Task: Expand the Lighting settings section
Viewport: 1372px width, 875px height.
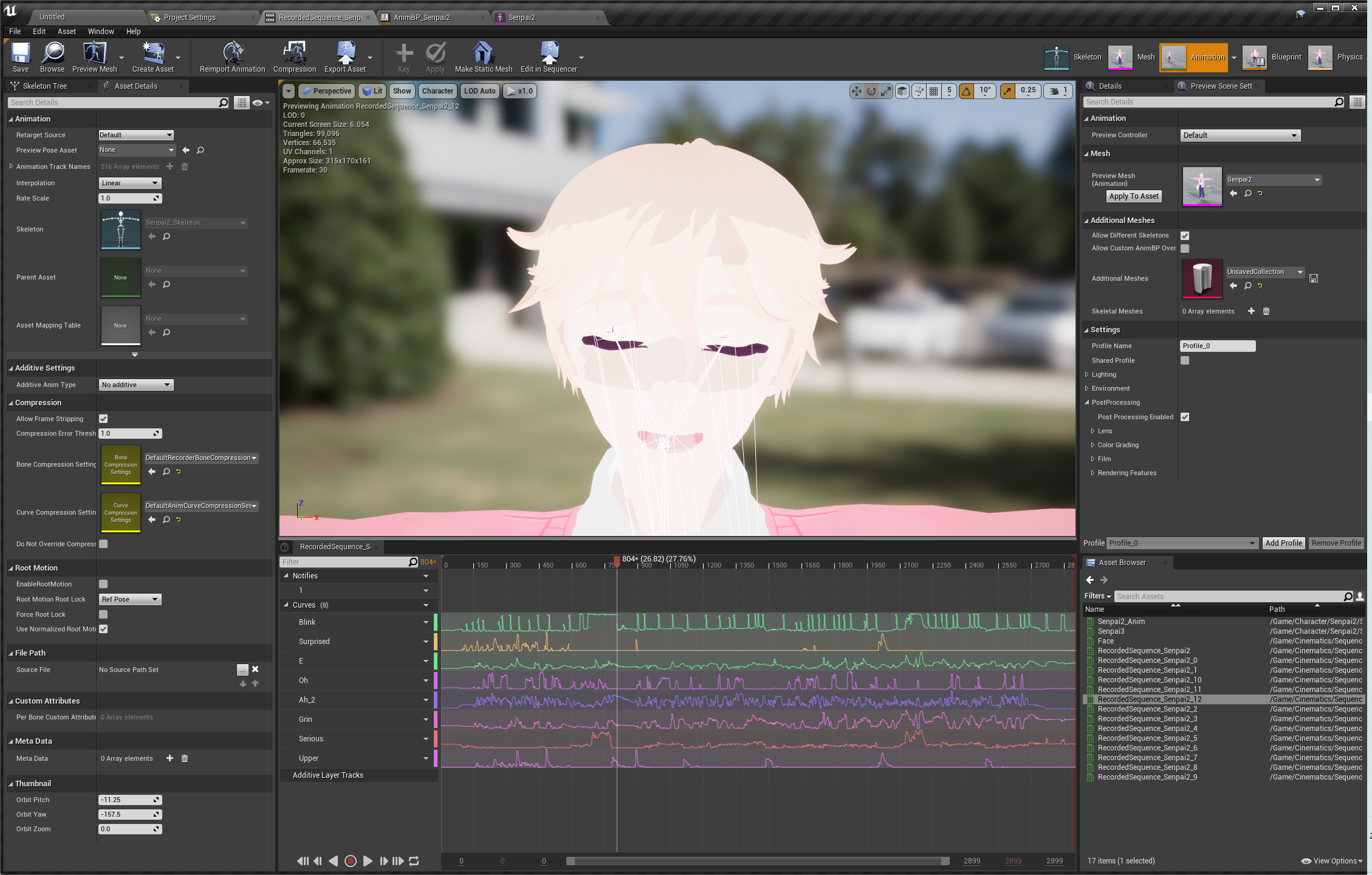Action: [1087, 374]
